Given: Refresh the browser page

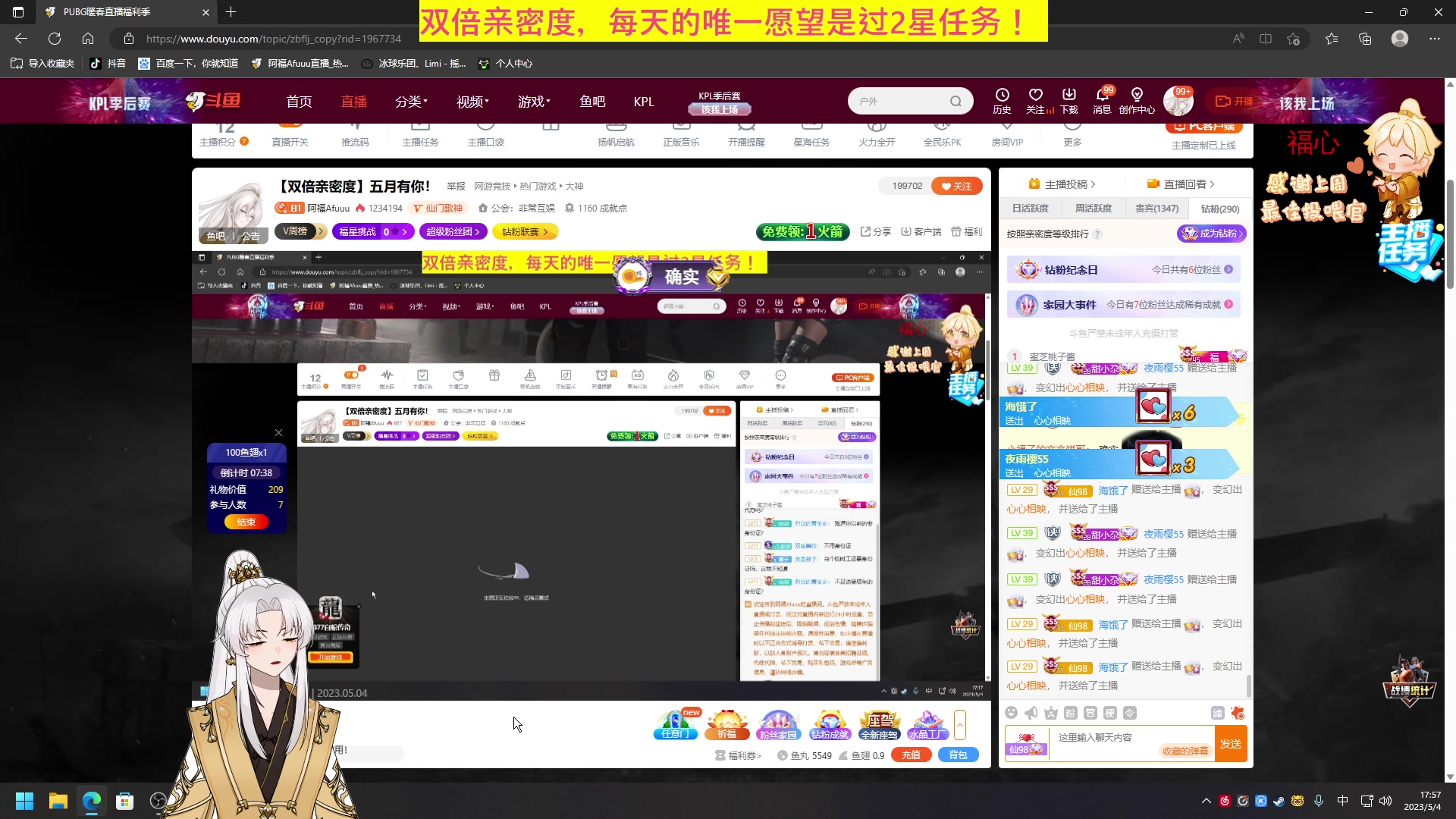Looking at the screenshot, I should pyautogui.click(x=55, y=39).
